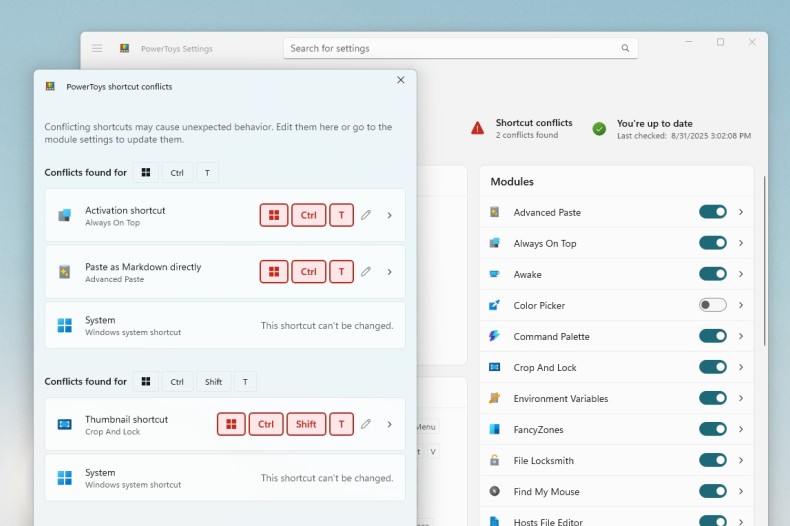Screen dimensions: 790x526
Task: Click in the Search for settings field
Action: pos(460,48)
